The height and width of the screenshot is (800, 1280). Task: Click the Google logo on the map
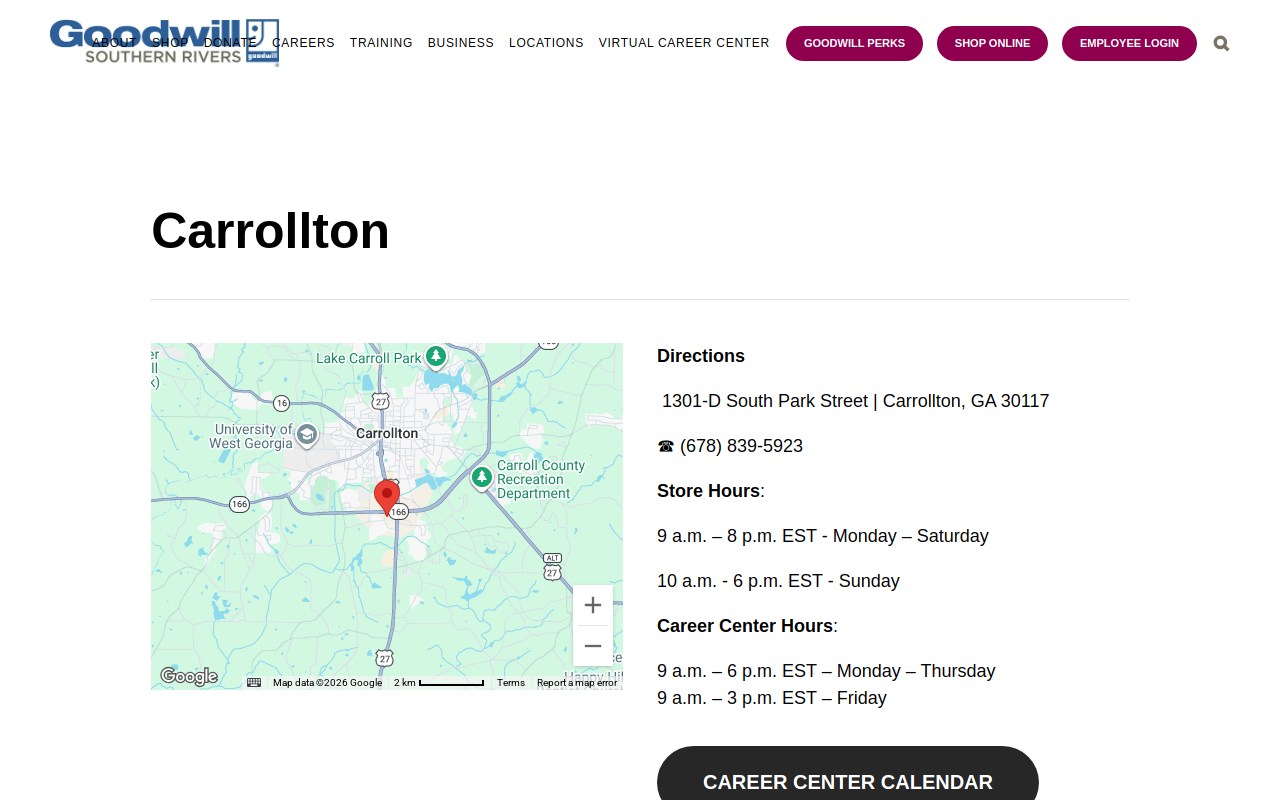tap(189, 677)
